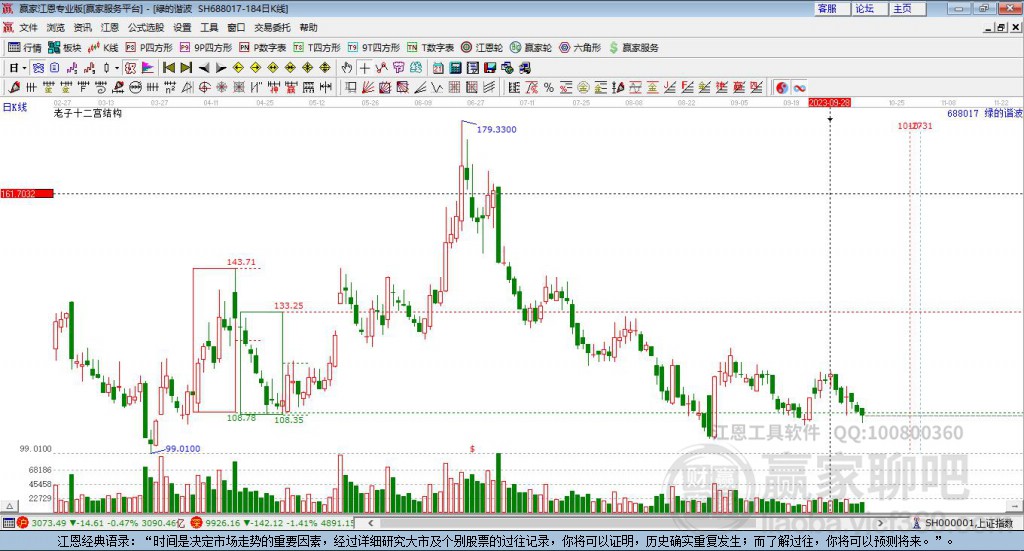Open the 资讯 menu
The height and width of the screenshot is (551, 1024).
click(82, 27)
